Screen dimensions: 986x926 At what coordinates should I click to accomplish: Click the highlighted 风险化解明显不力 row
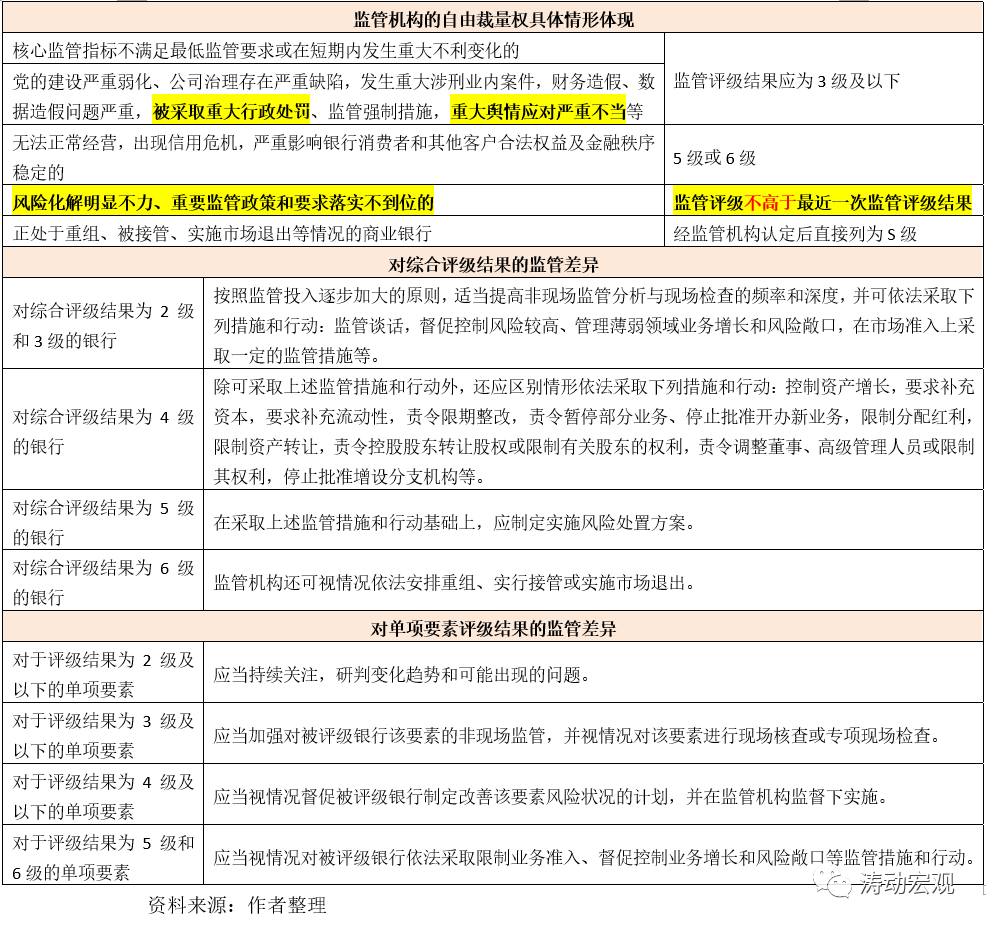pyautogui.click(x=223, y=202)
